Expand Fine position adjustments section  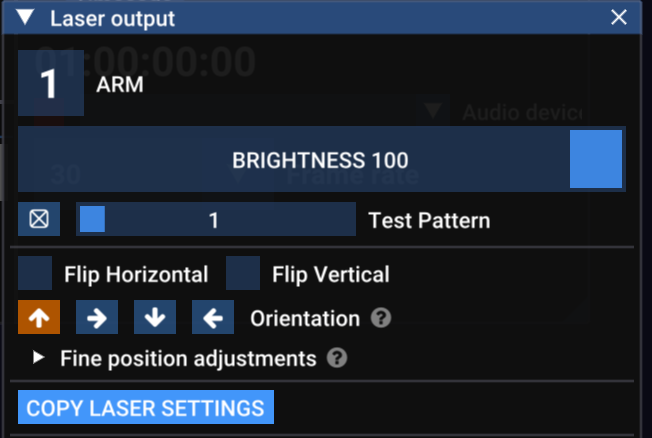[x=38, y=357]
